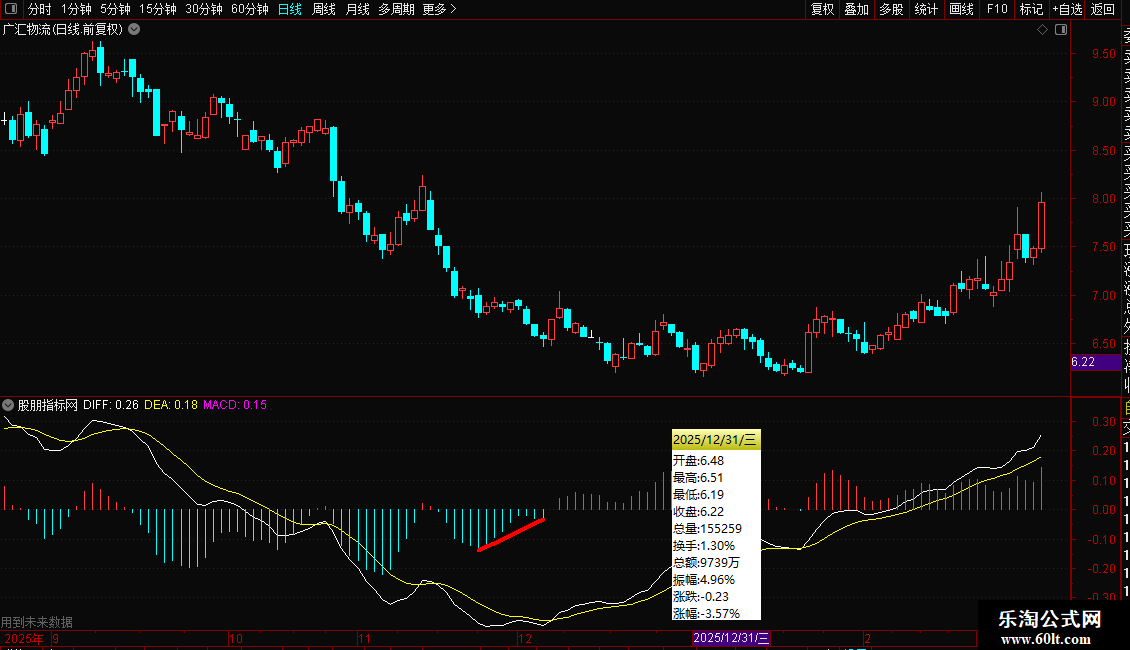Select the 60分钟 period tab
1130x650 pixels.
click(x=249, y=9)
